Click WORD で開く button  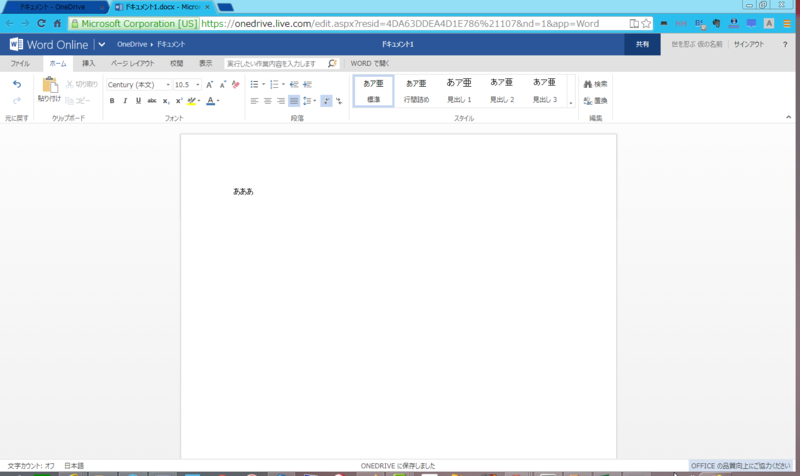tap(370, 63)
